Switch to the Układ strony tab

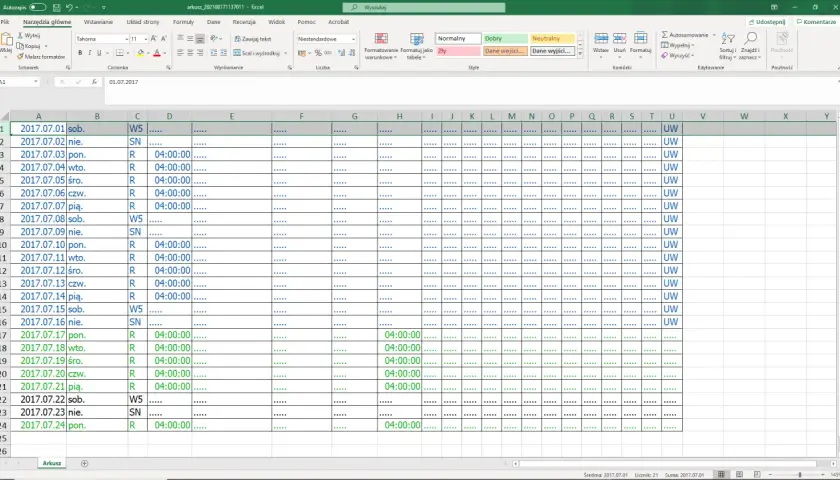[142, 22]
